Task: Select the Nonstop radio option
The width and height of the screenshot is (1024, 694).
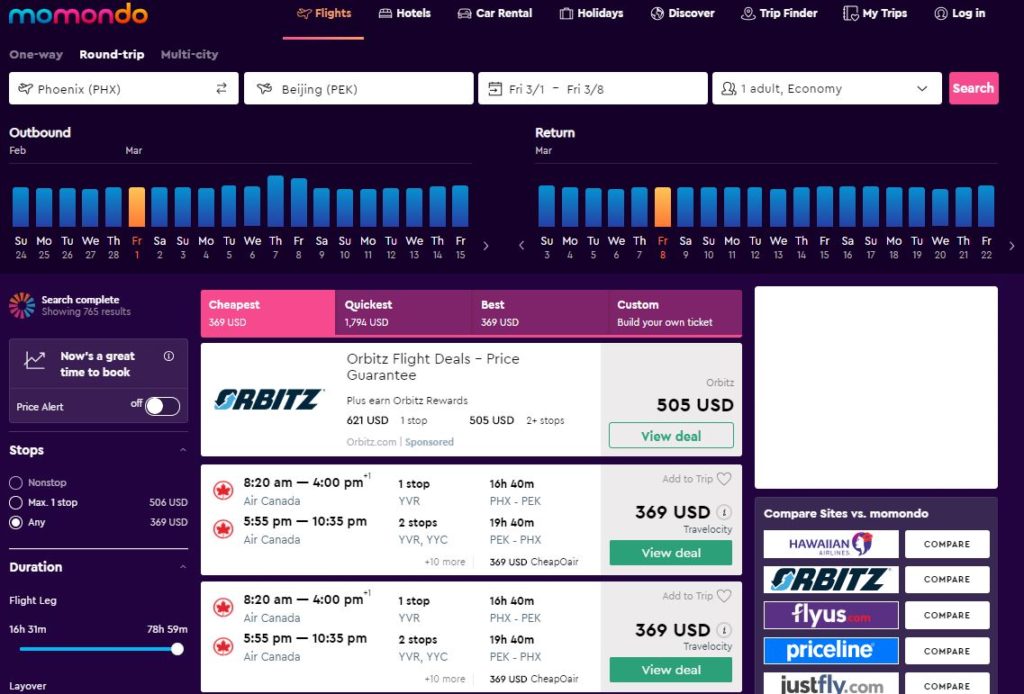Action: [16, 483]
